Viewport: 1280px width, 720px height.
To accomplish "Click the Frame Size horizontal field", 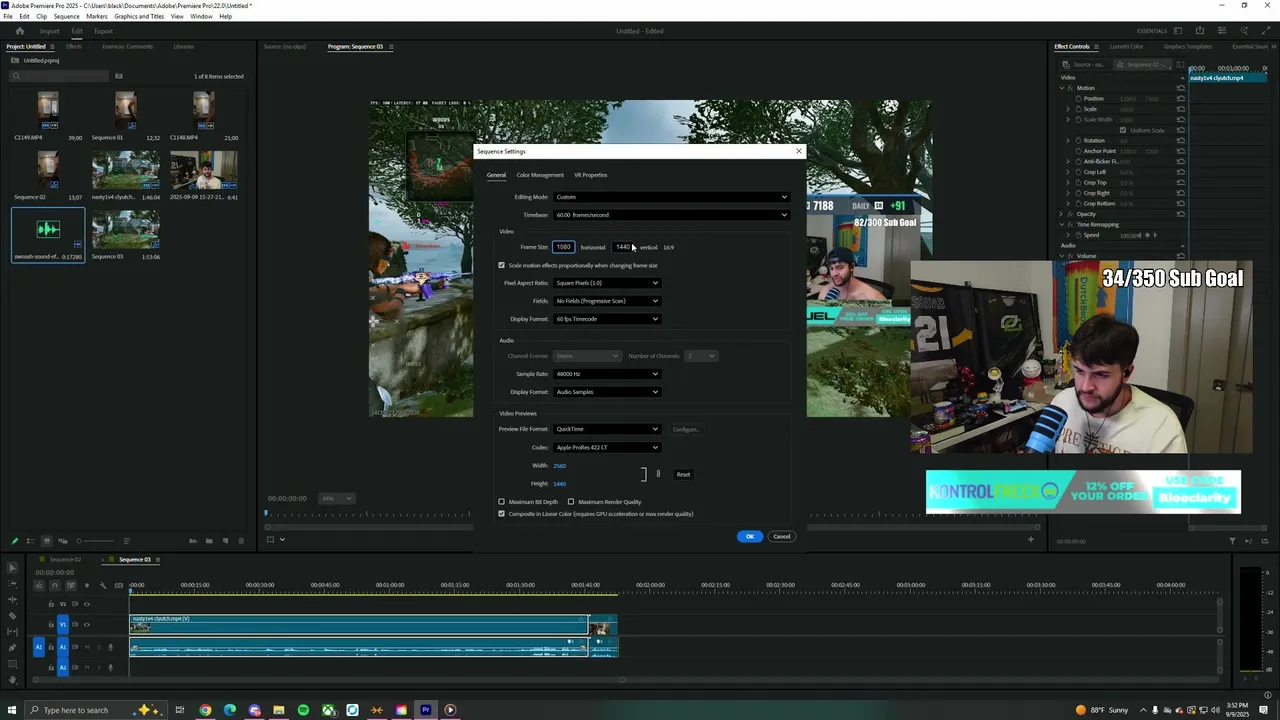I will [564, 247].
